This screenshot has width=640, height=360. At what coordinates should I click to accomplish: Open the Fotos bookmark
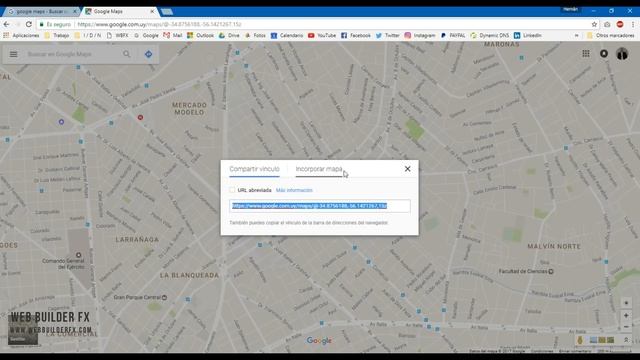pyautogui.click(x=255, y=36)
